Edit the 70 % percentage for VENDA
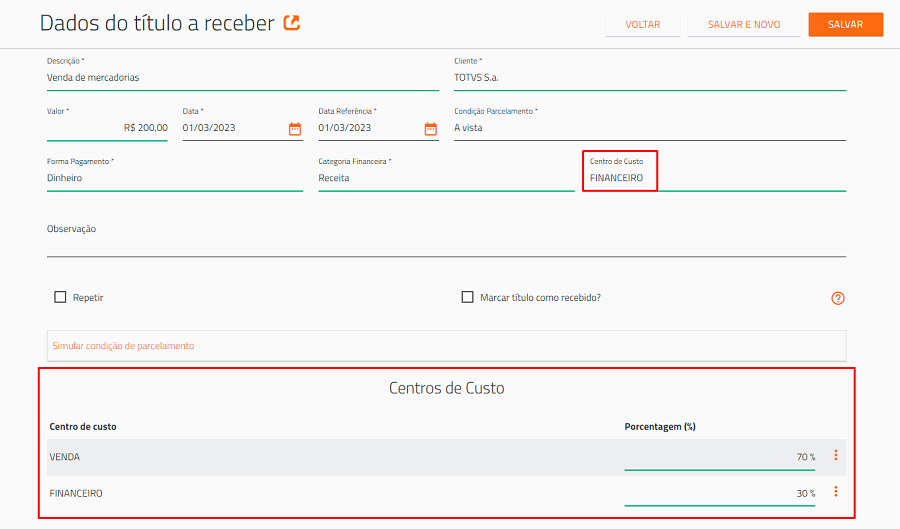Image resolution: width=900 pixels, height=529 pixels. click(x=720, y=457)
